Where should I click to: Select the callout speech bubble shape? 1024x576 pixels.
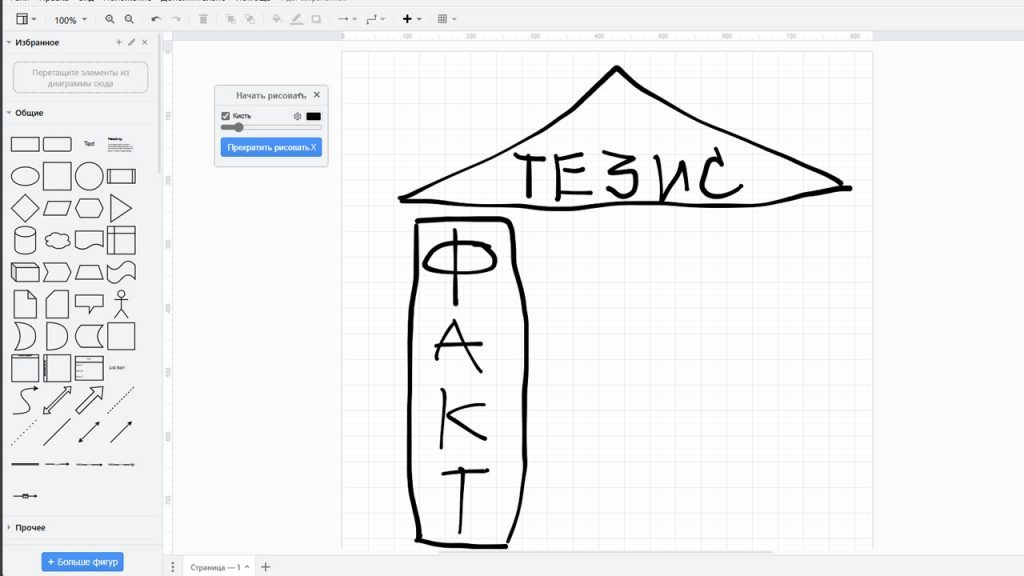pos(89,304)
